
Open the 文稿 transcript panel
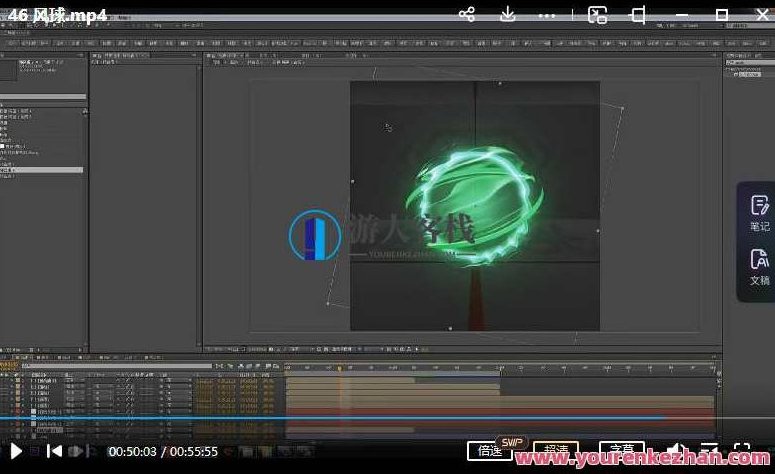(x=759, y=267)
